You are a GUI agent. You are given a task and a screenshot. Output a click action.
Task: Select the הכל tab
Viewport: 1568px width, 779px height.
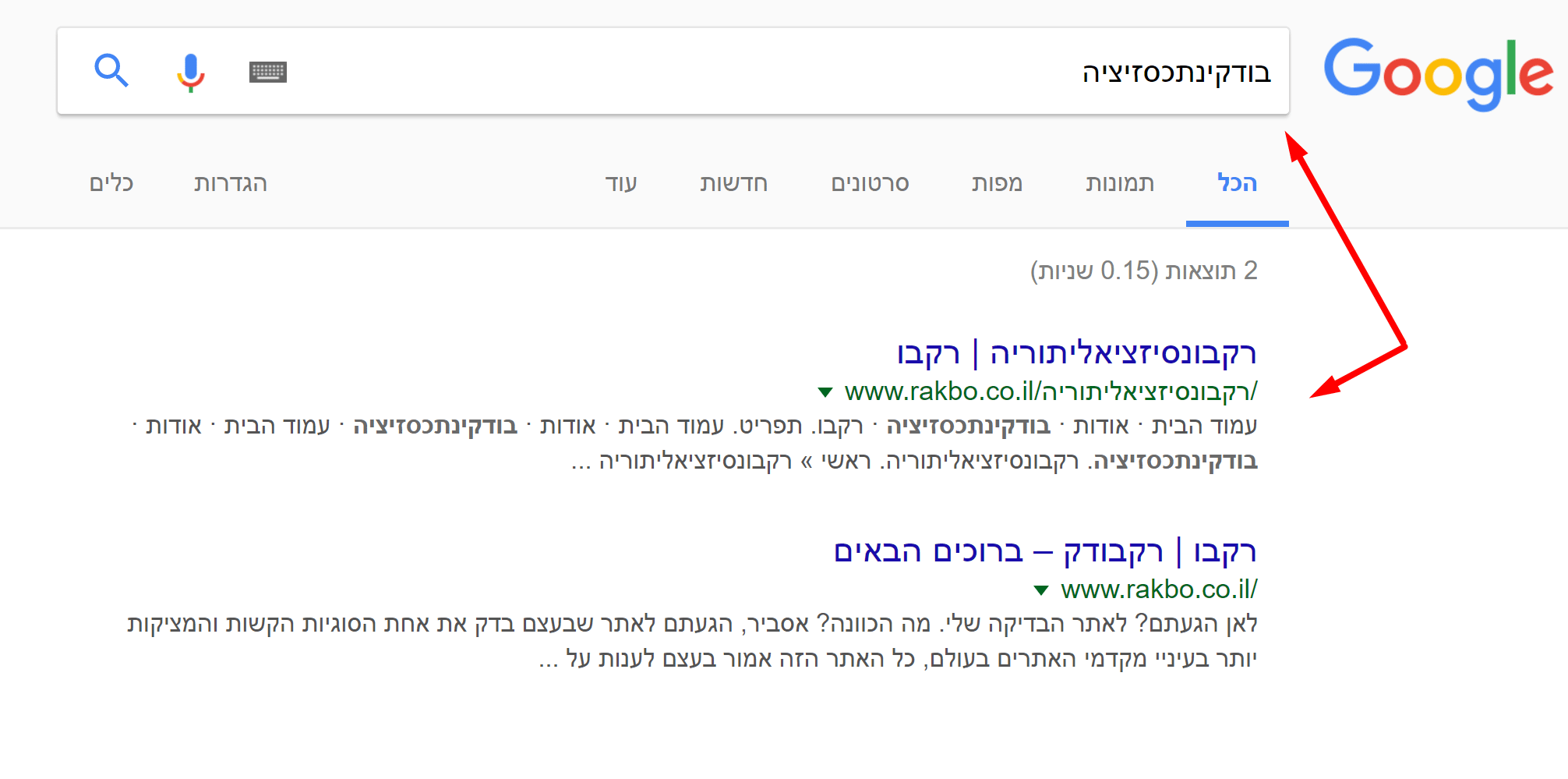(1237, 183)
